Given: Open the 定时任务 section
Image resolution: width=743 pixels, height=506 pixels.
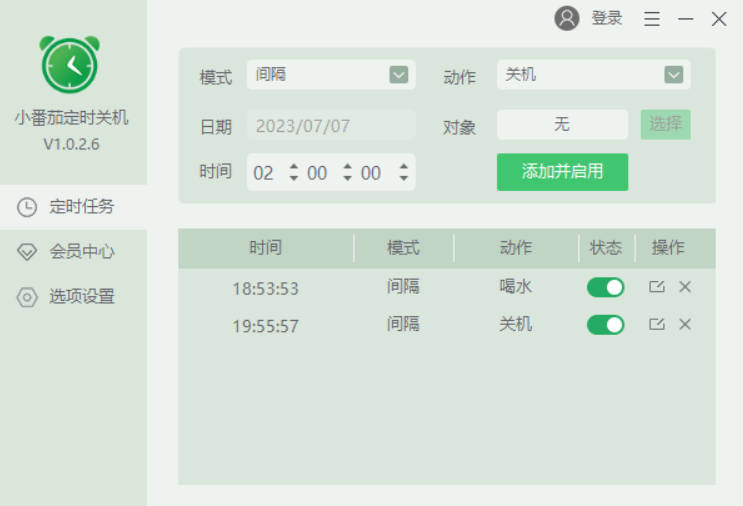Looking at the screenshot, I should pyautogui.click(x=73, y=207).
